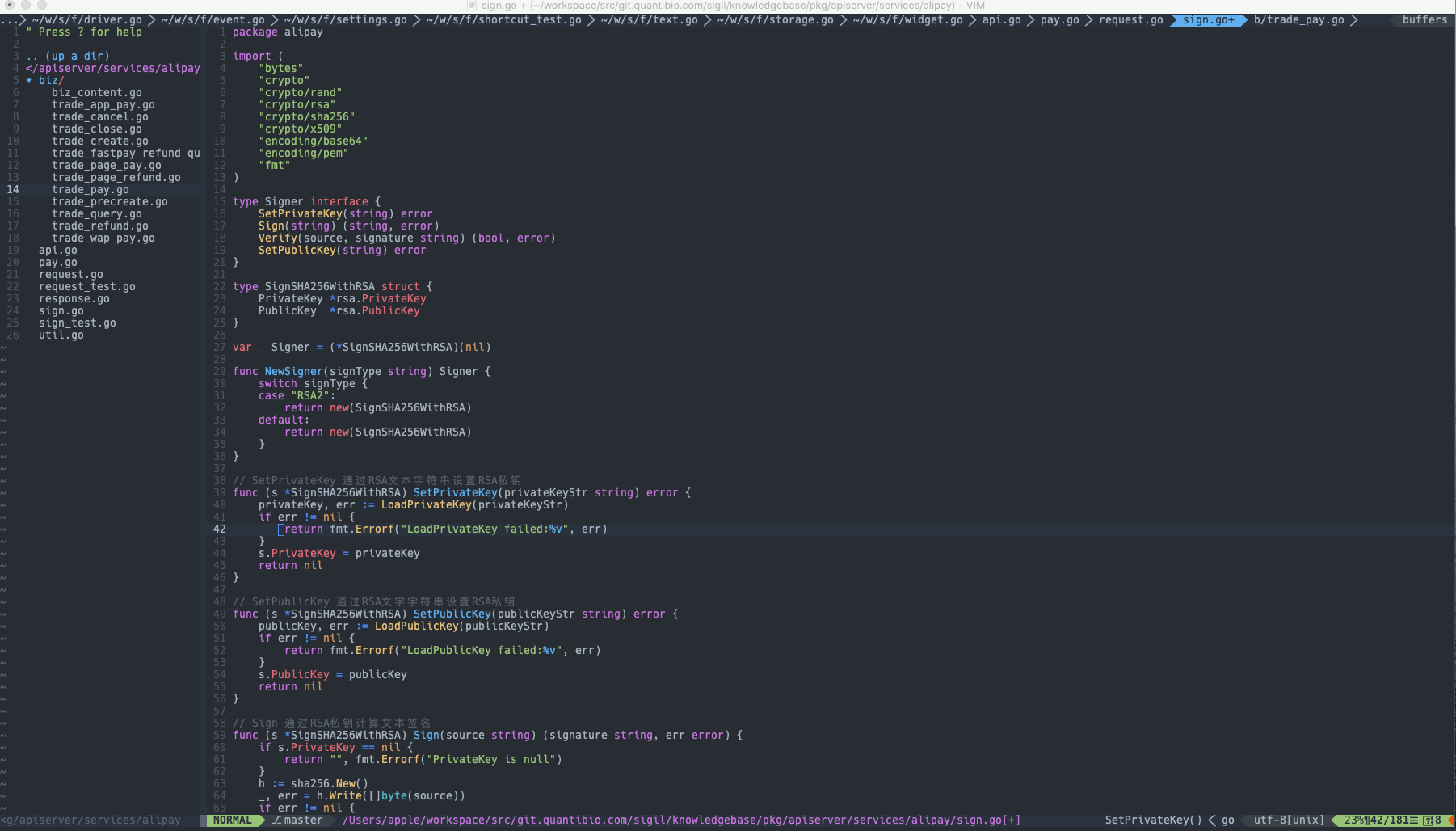Open request_test.go in the file tree
Screen dimensions: 1456x831
(x=87, y=286)
